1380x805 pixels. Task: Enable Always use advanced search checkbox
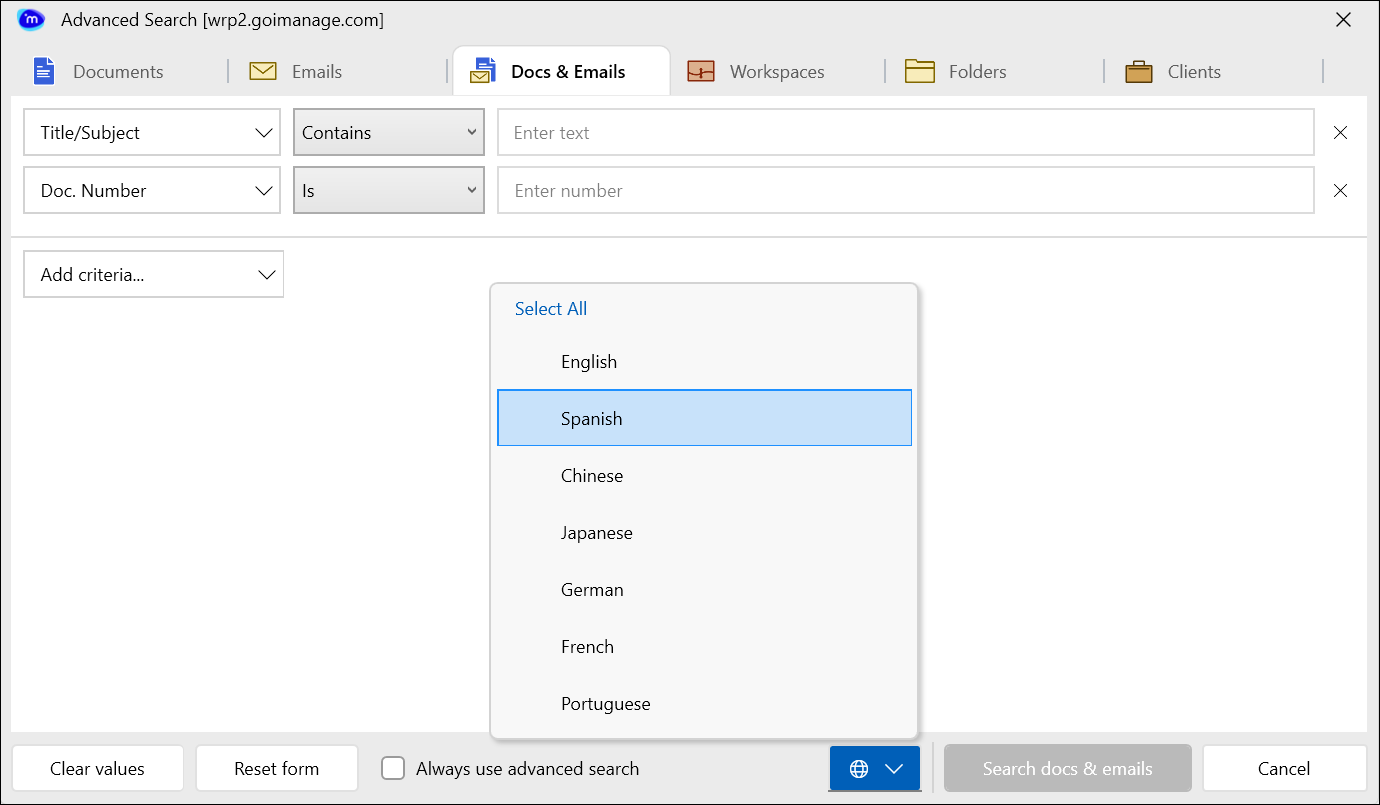coord(394,769)
